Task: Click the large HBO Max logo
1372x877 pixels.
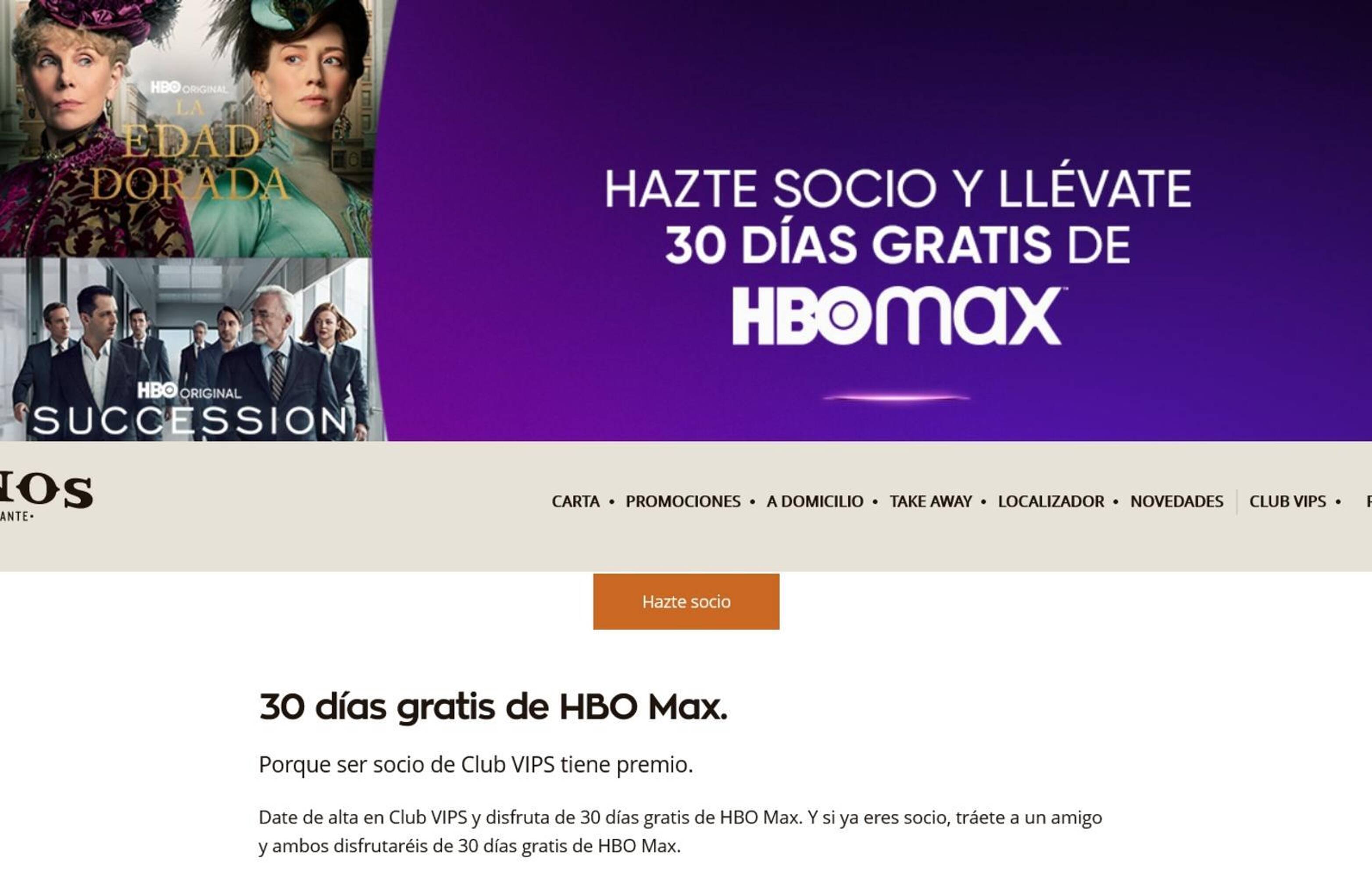Action: click(x=897, y=316)
